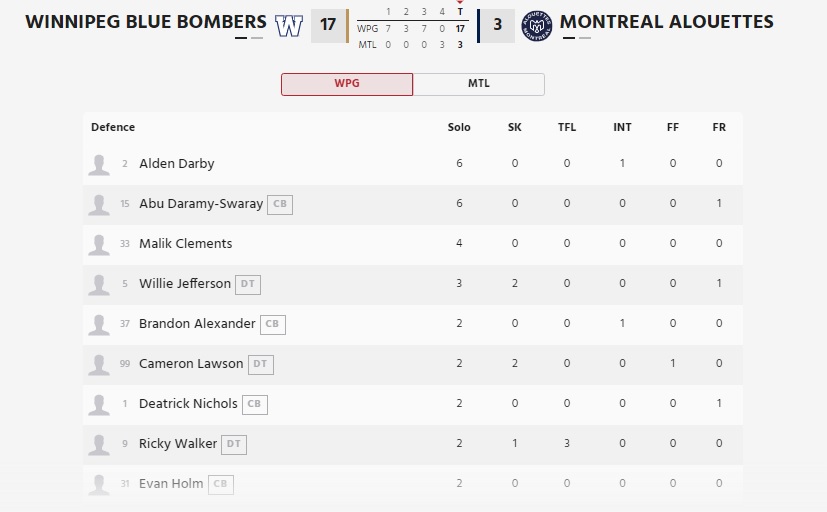827x512 pixels.
Task: Click Abu Daramy-Swaray's player avatar
Action: coord(99,204)
